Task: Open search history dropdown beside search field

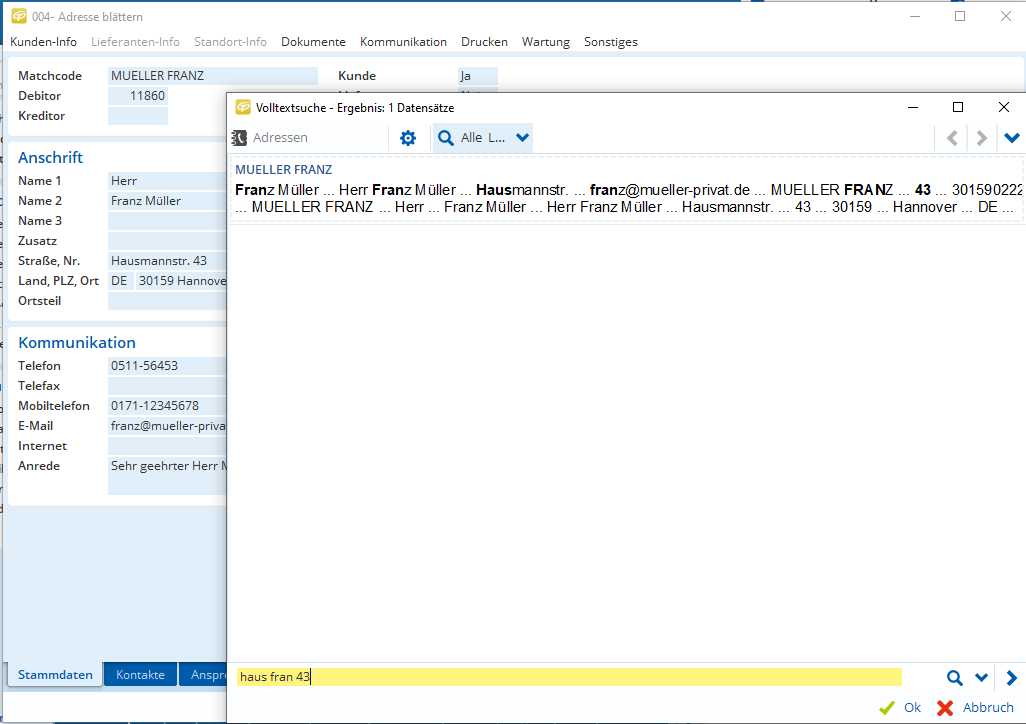Action: 981,678
